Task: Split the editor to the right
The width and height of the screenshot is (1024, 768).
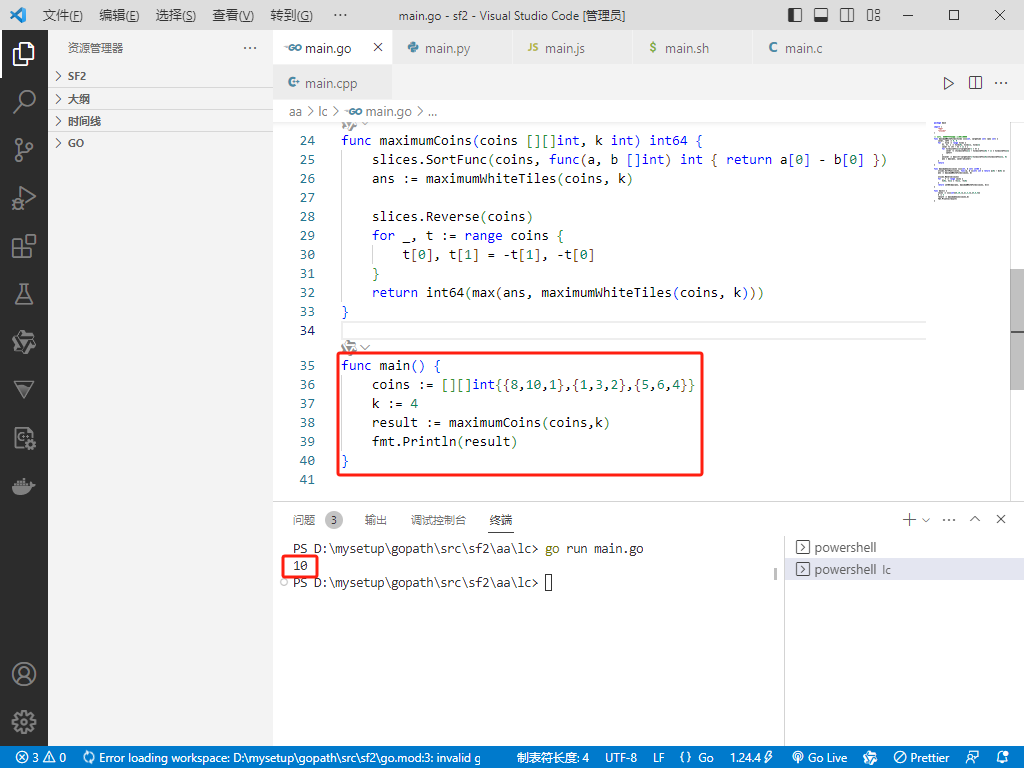Action: [x=975, y=83]
